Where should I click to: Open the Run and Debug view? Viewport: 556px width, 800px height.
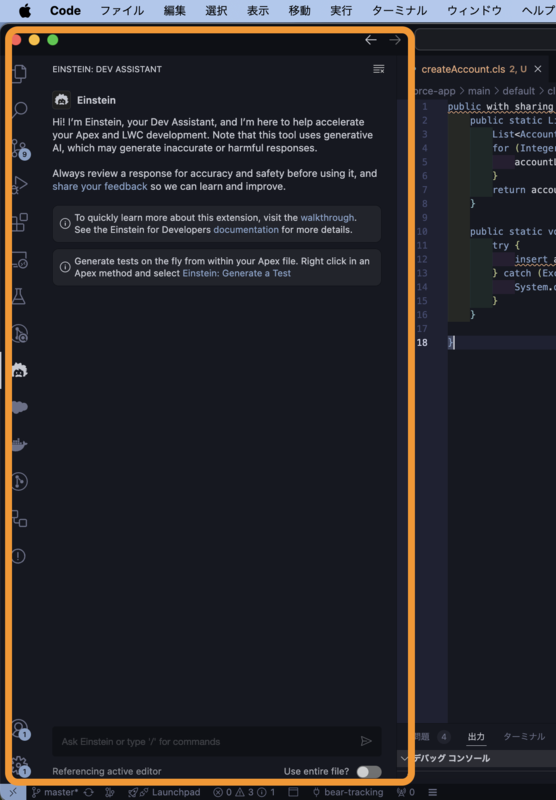tap(19, 185)
